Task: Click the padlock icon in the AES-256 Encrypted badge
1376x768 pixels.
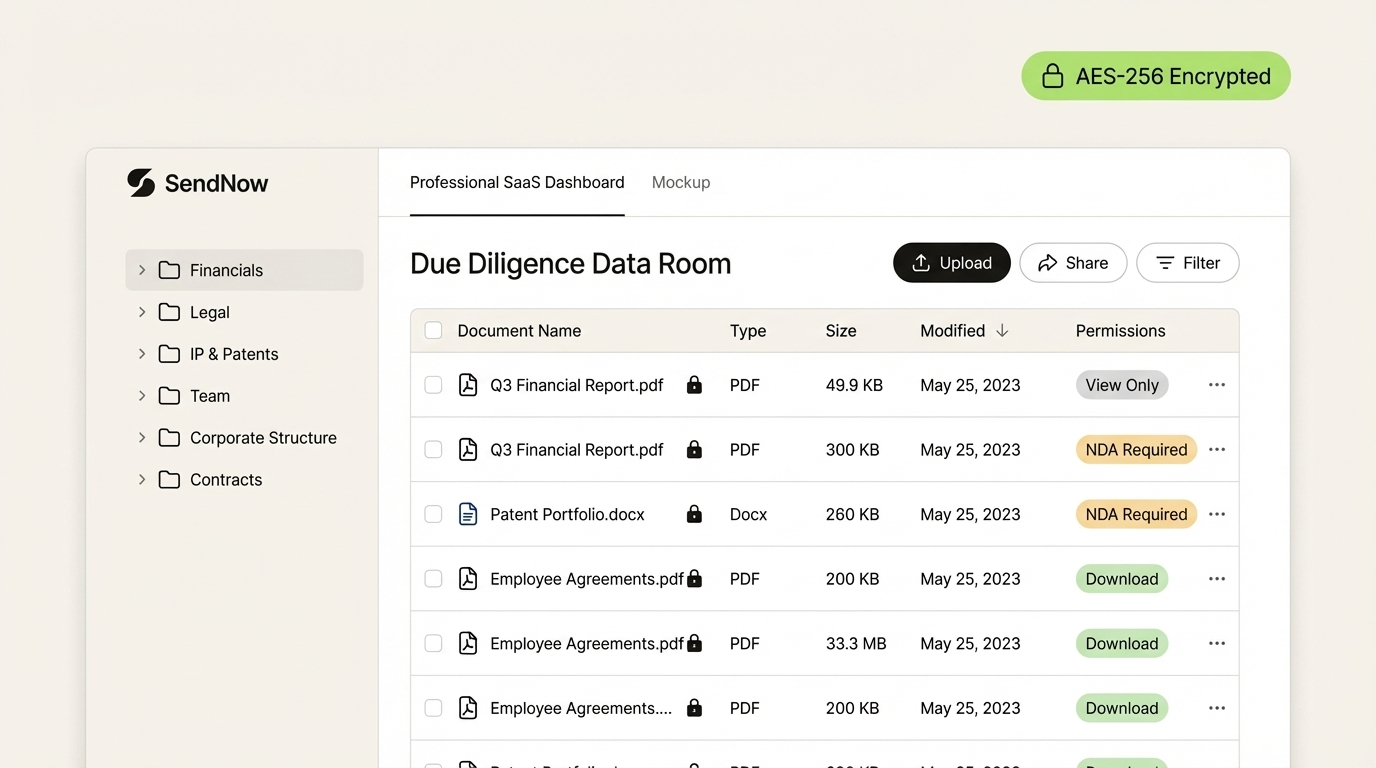Action: [x=1051, y=75]
